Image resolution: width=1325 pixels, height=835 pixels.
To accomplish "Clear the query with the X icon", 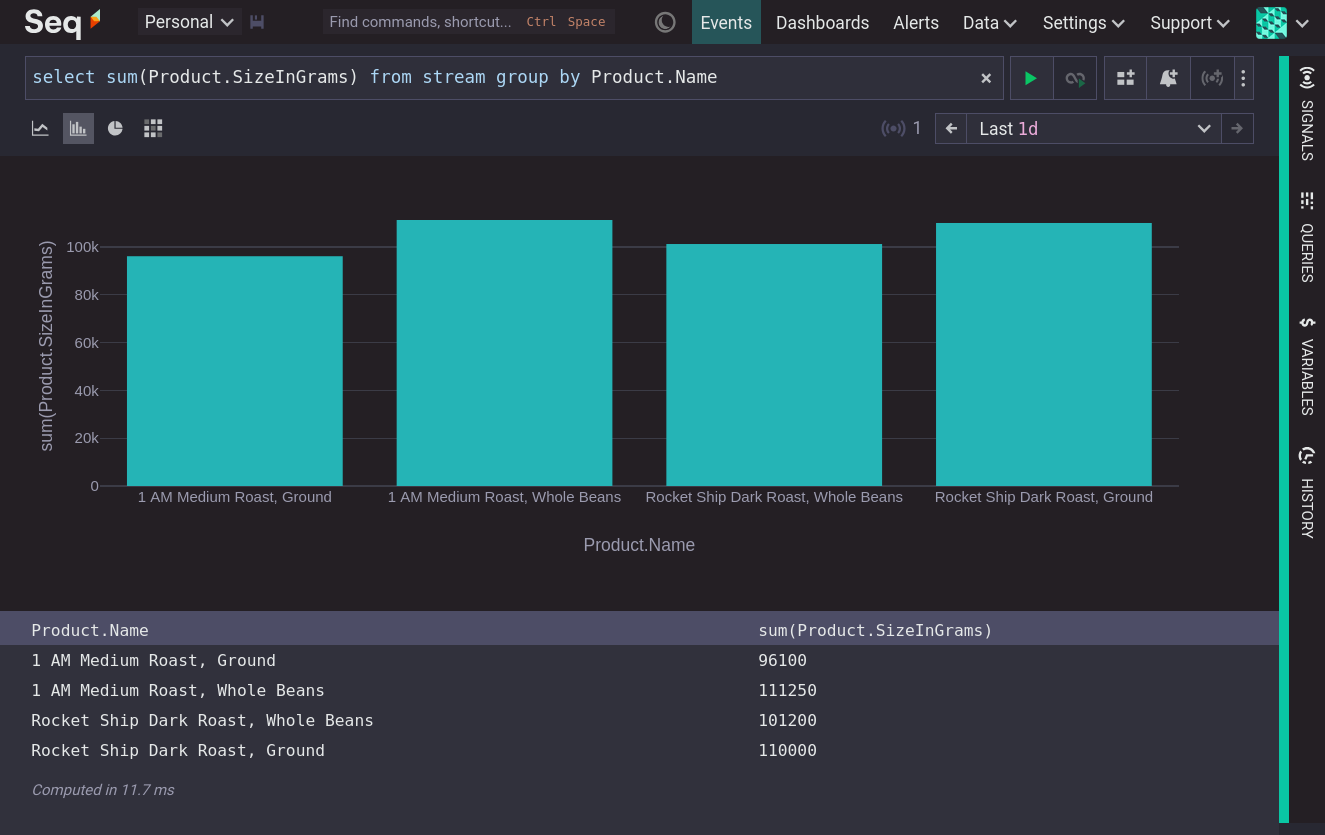I will tap(986, 78).
